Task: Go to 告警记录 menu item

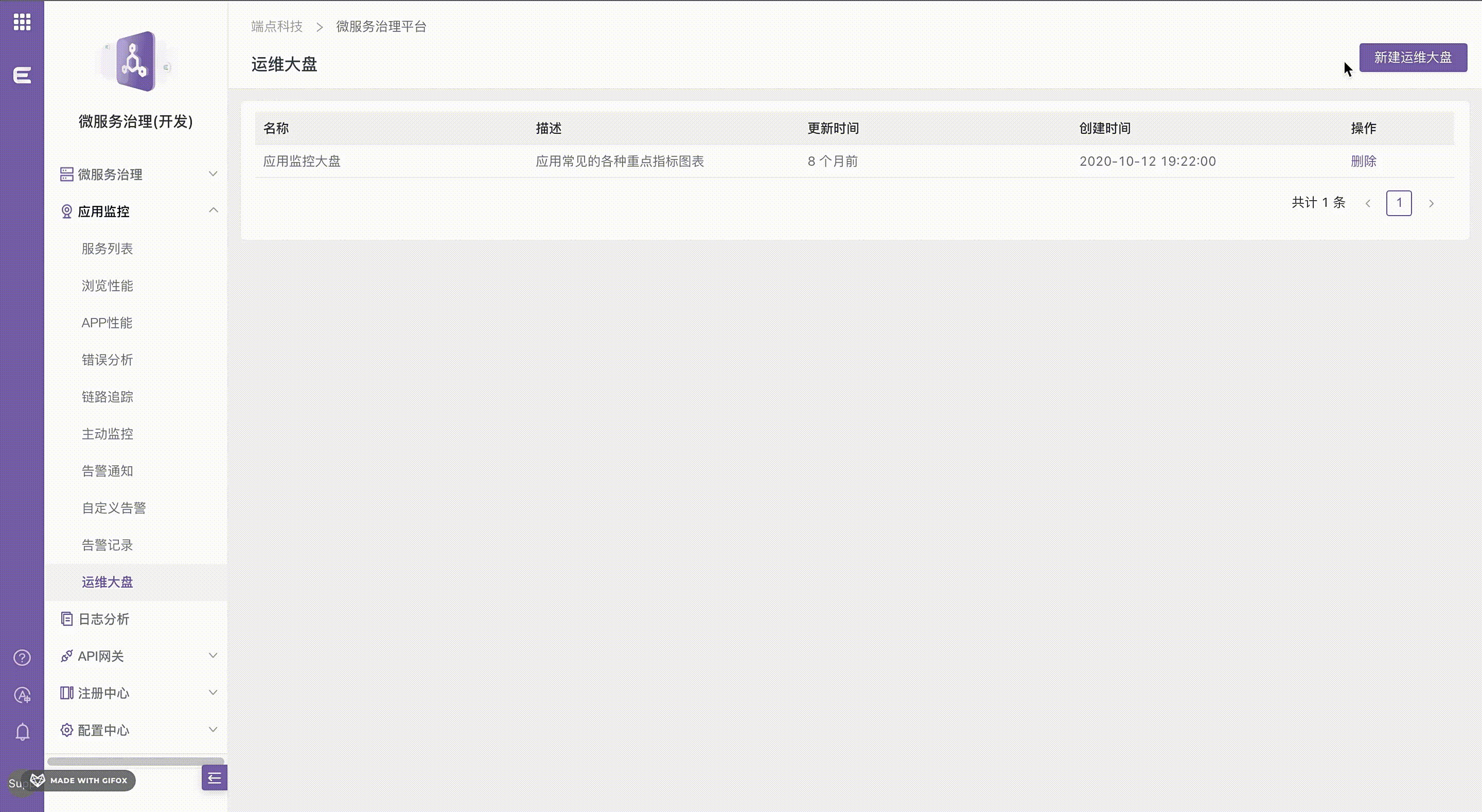Action: coord(107,545)
